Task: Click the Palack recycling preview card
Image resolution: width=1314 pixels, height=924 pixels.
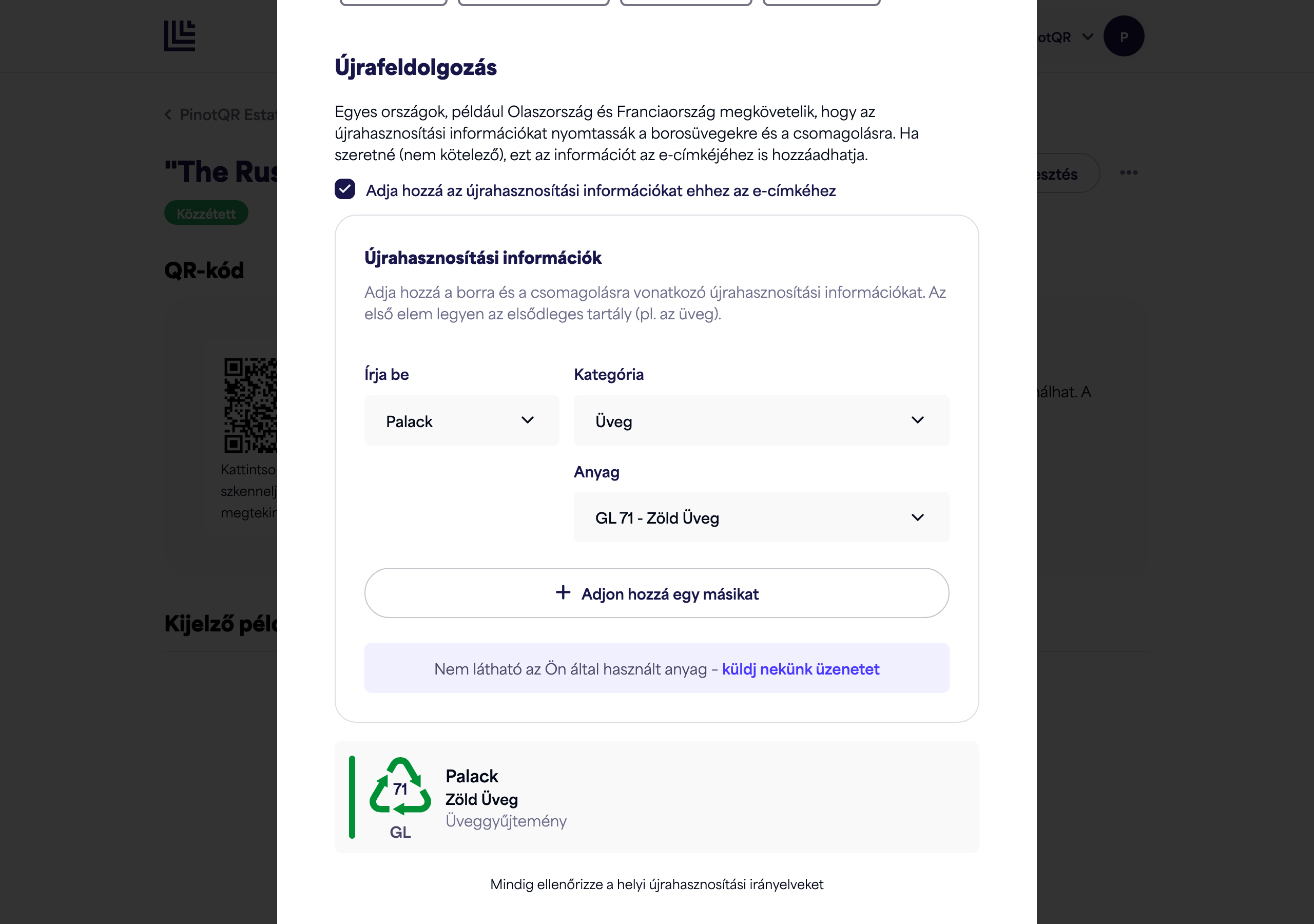Action: tap(656, 797)
